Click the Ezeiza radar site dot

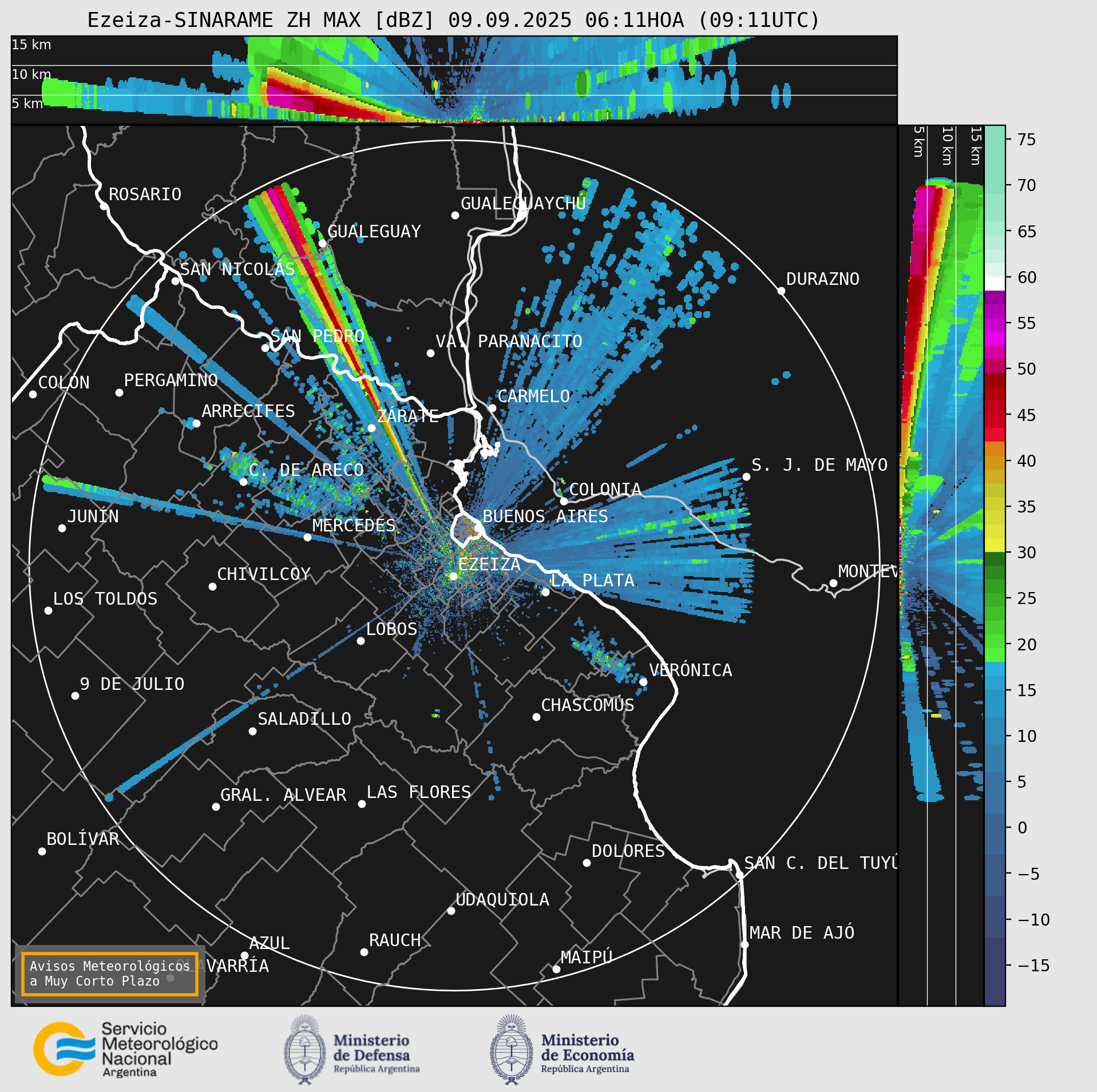point(453,576)
